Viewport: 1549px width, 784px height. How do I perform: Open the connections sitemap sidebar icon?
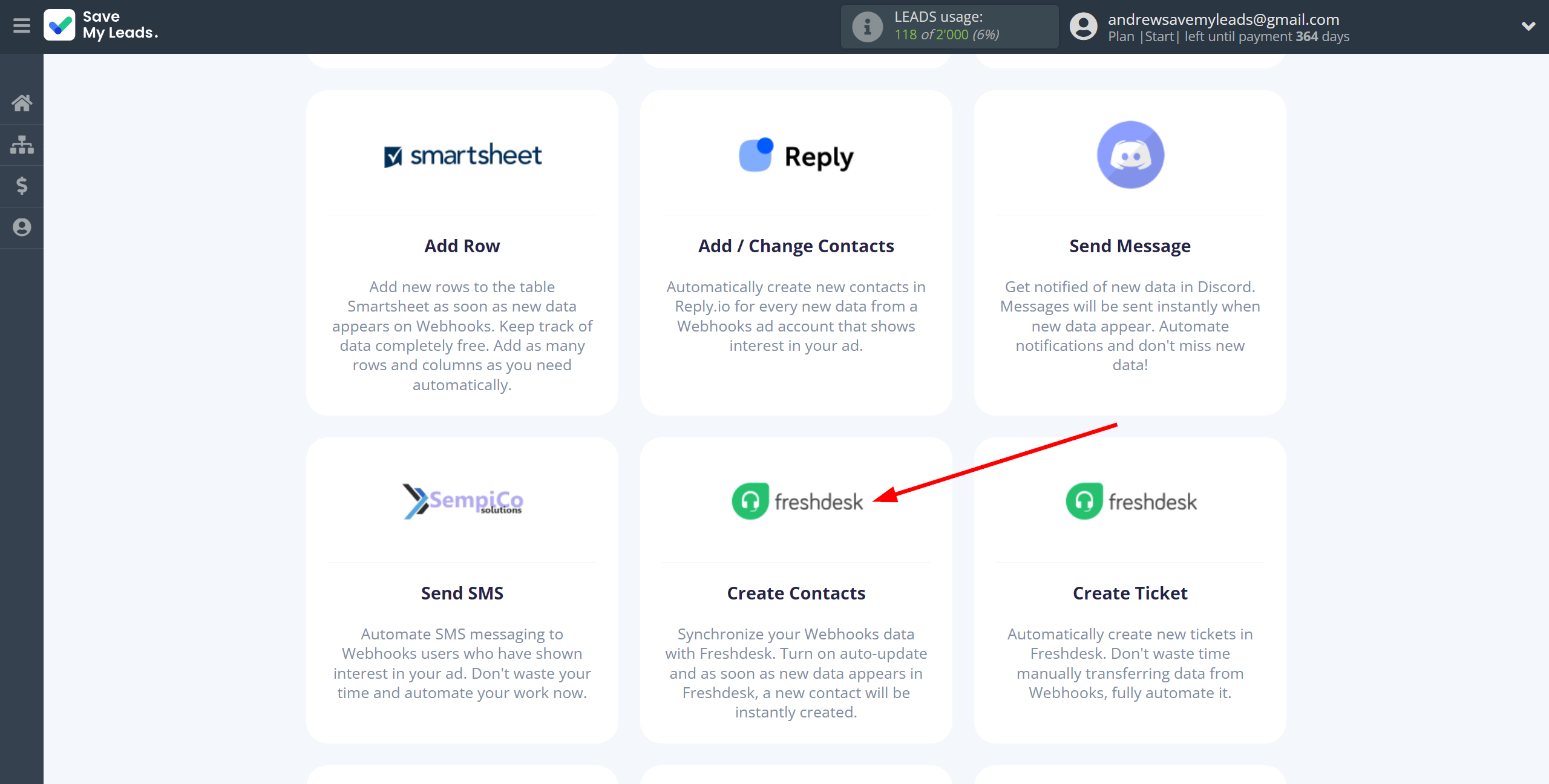tap(22, 145)
